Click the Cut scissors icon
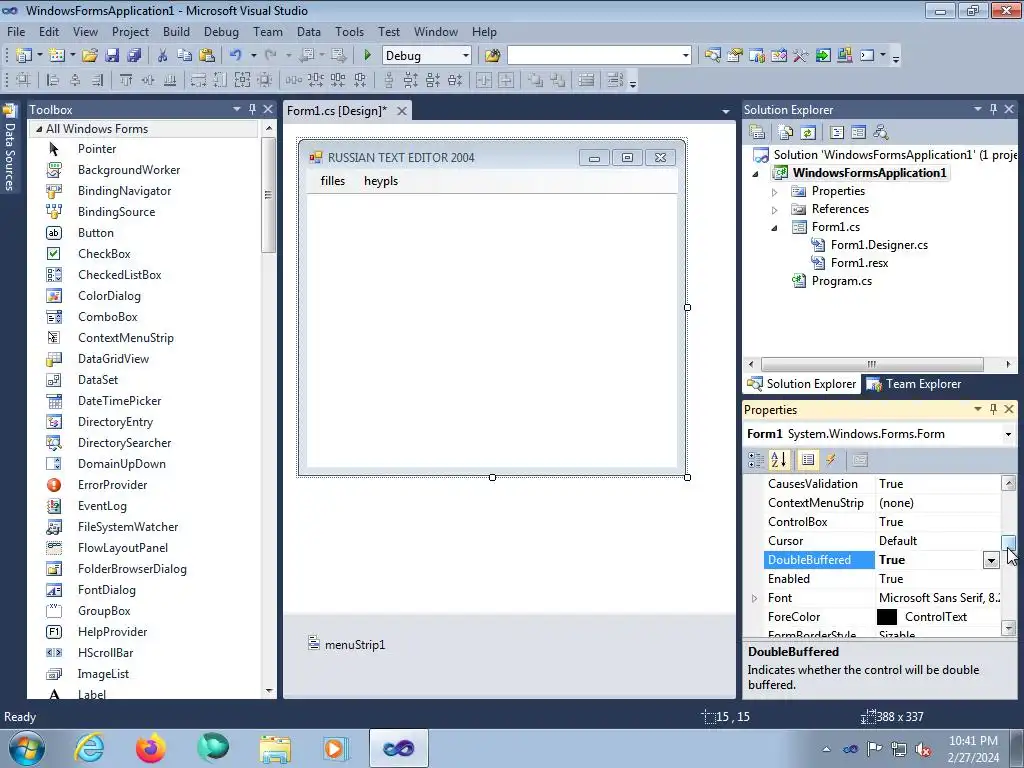1024x768 pixels. coord(163,56)
